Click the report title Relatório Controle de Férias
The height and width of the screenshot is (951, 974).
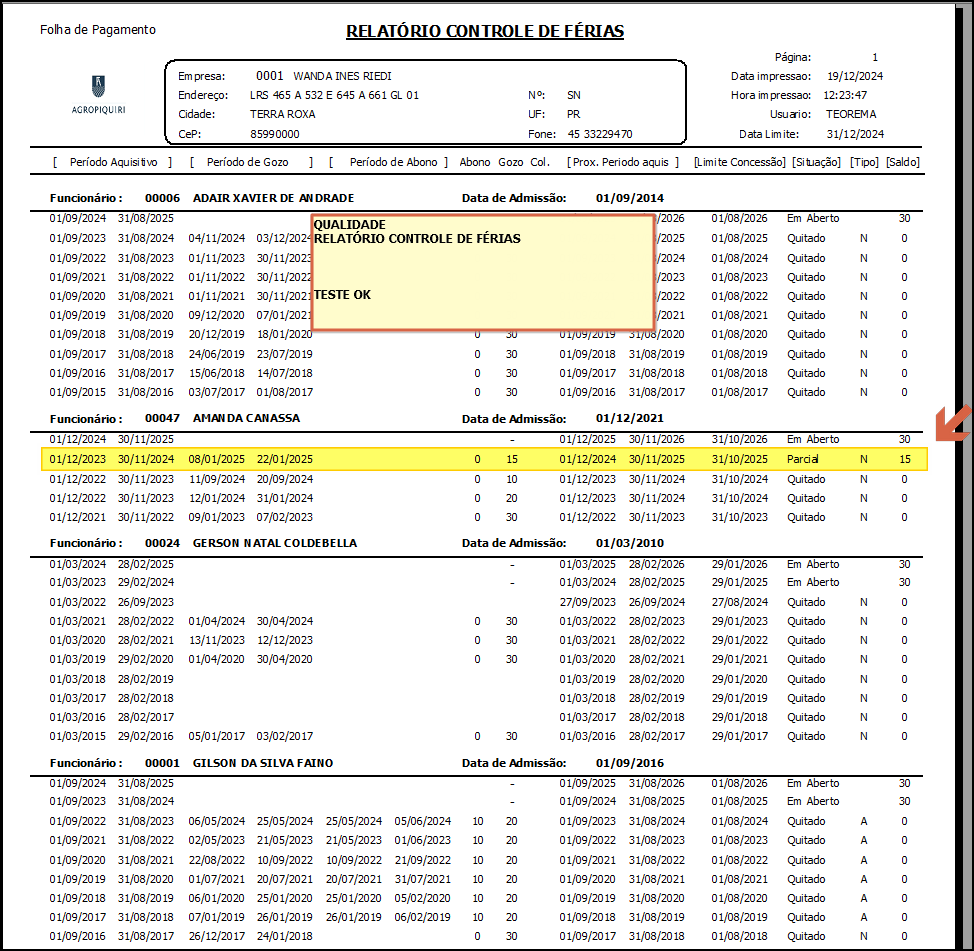[485, 31]
